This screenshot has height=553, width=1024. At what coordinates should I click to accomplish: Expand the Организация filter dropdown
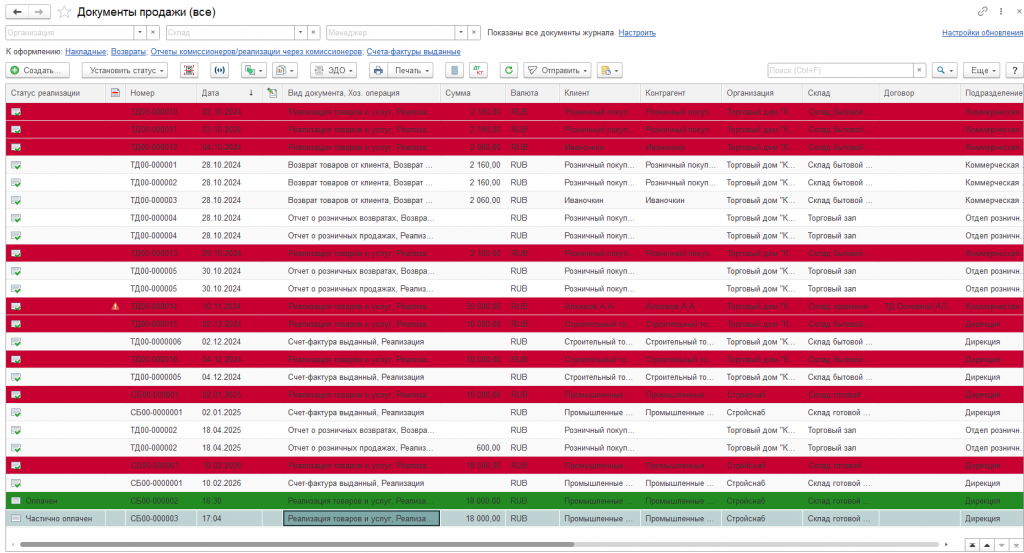(138, 32)
